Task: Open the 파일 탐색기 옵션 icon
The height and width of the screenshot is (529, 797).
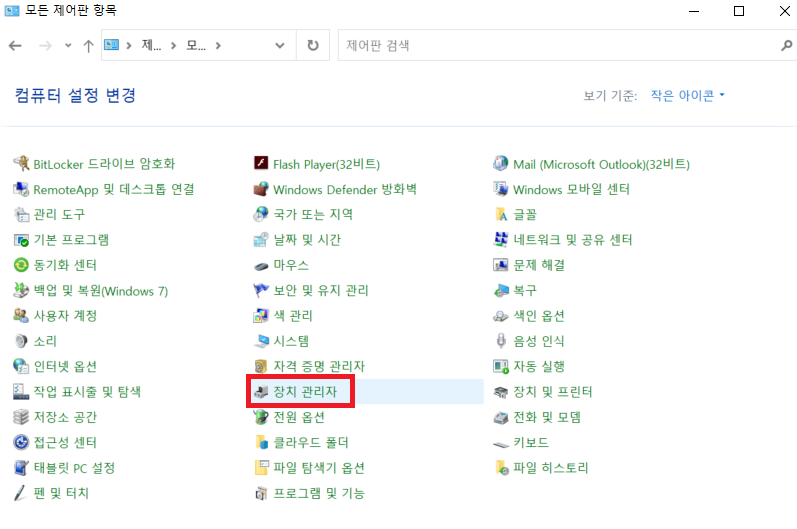Action: [x=261, y=468]
